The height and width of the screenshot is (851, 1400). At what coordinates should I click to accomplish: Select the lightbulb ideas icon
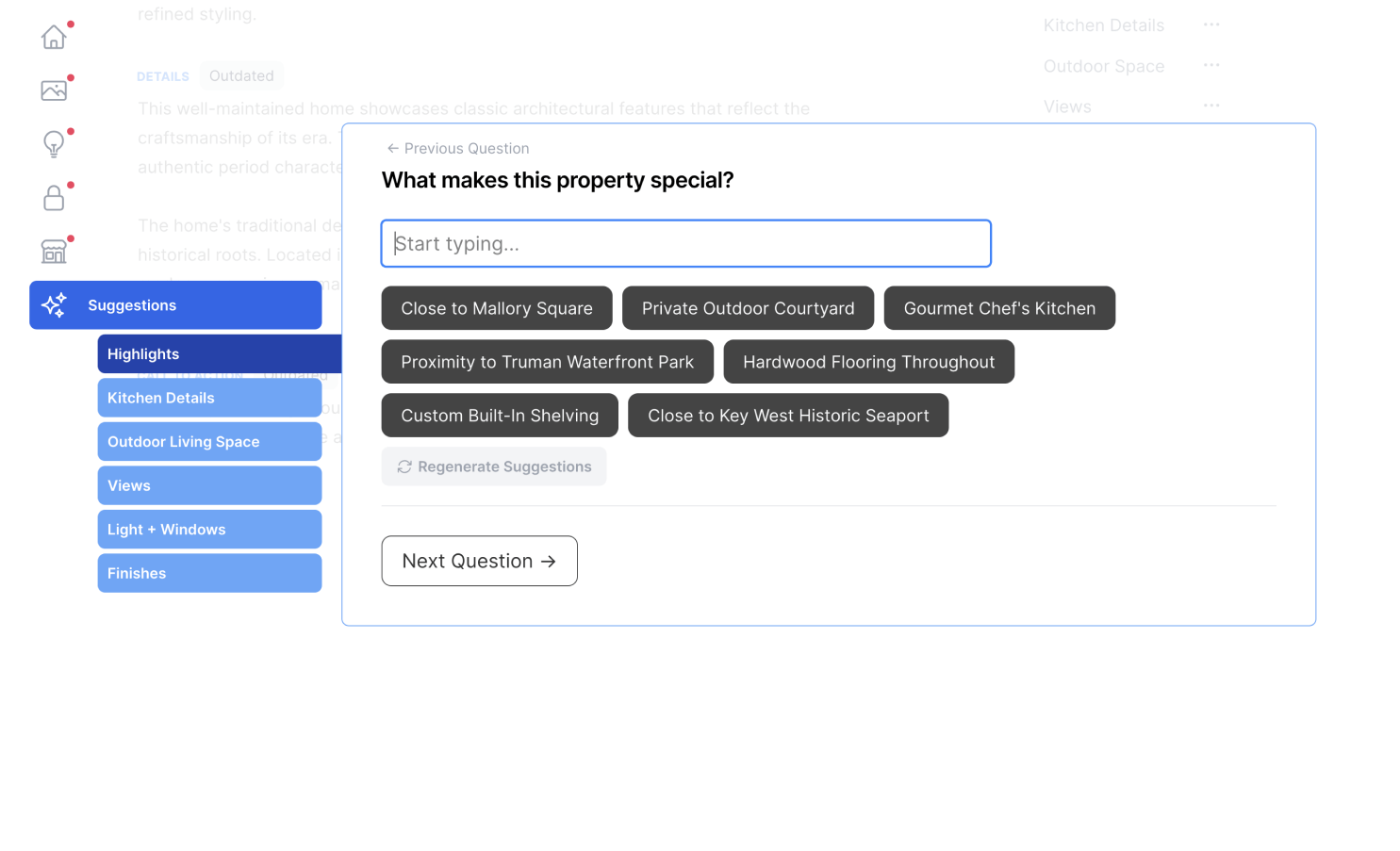click(54, 144)
